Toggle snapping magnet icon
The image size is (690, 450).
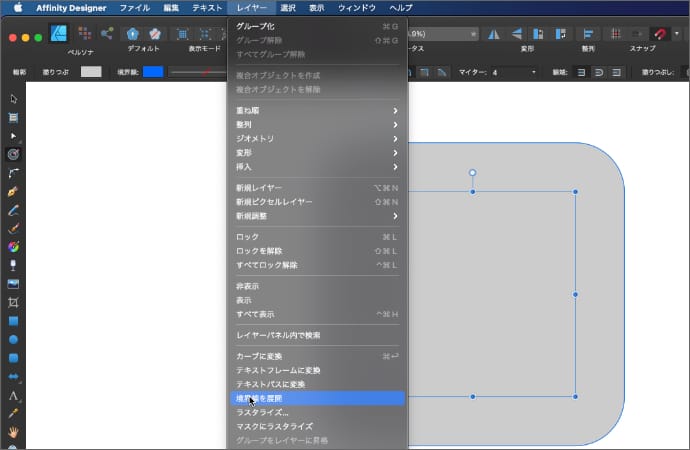coord(658,34)
